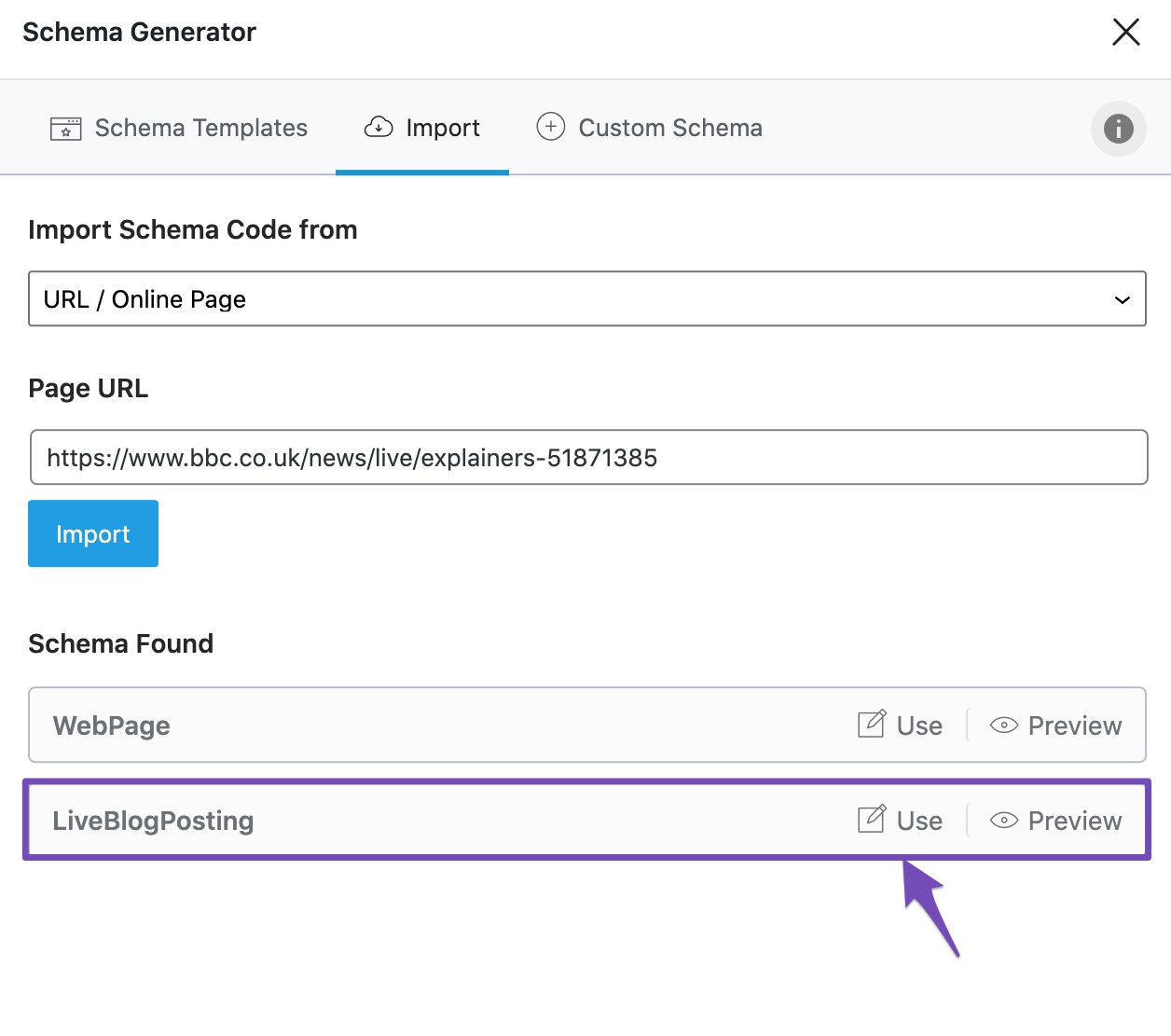This screenshot has height=1036, width=1171.
Task: Click the blue Import button
Action: point(93,533)
